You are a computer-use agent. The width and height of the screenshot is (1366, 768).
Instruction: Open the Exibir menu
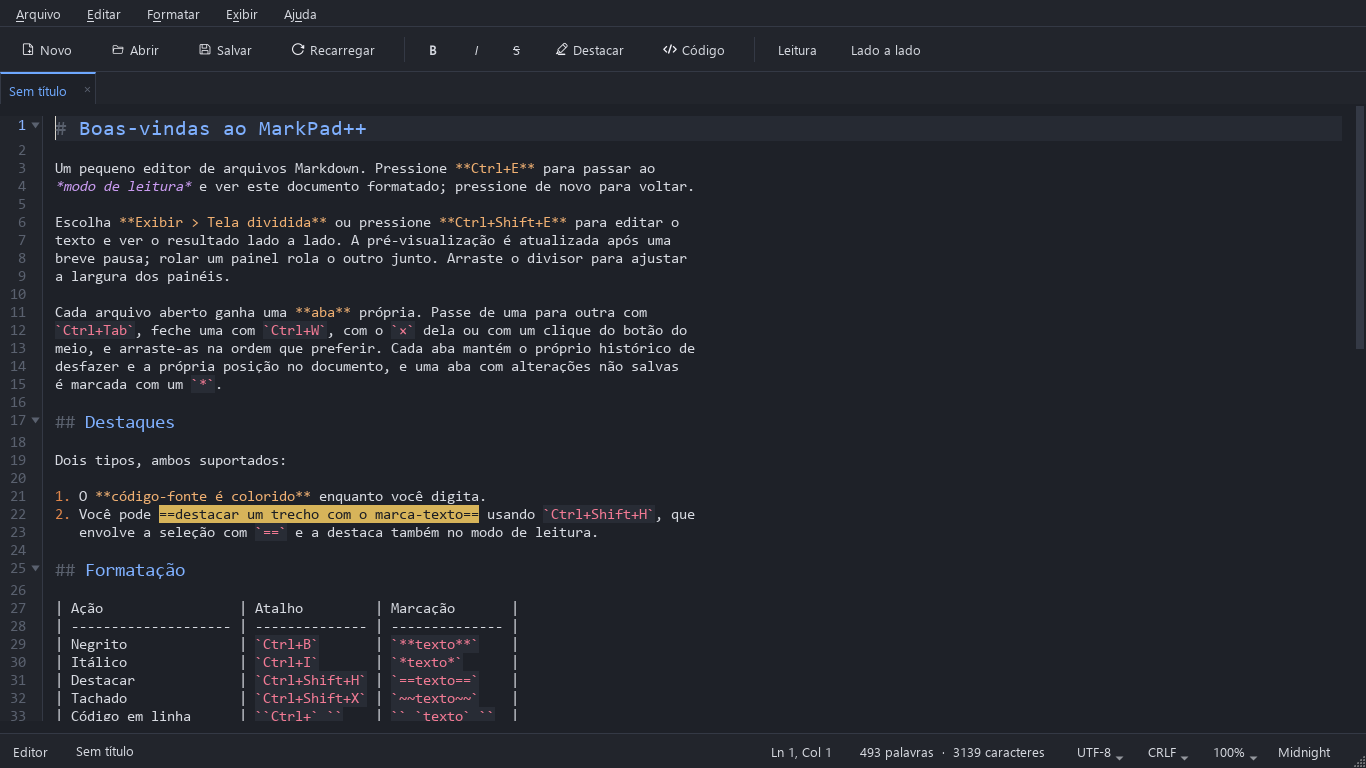tap(241, 14)
